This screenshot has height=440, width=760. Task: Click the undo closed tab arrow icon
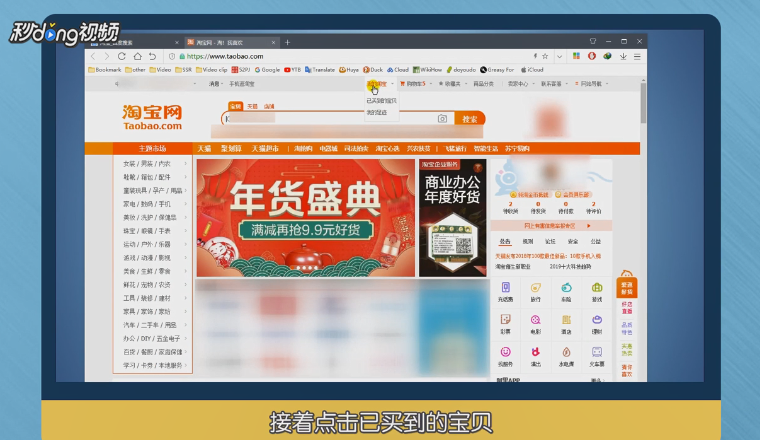[152, 56]
